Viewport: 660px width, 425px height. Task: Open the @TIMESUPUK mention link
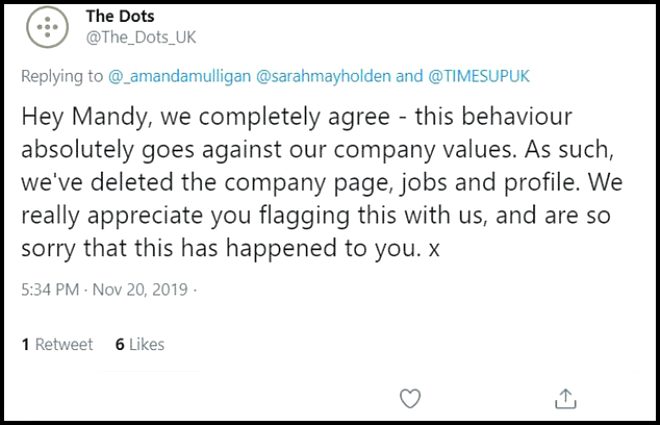481,76
